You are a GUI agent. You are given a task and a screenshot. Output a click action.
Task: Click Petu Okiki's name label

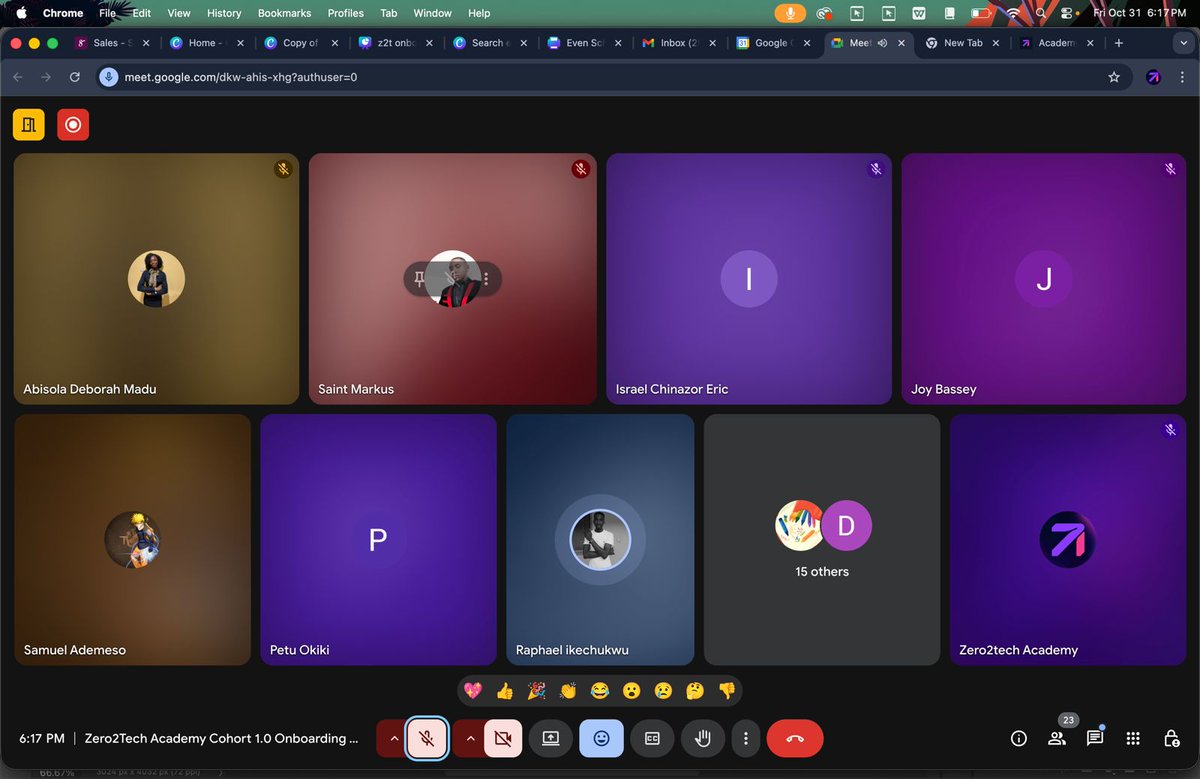(300, 650)
